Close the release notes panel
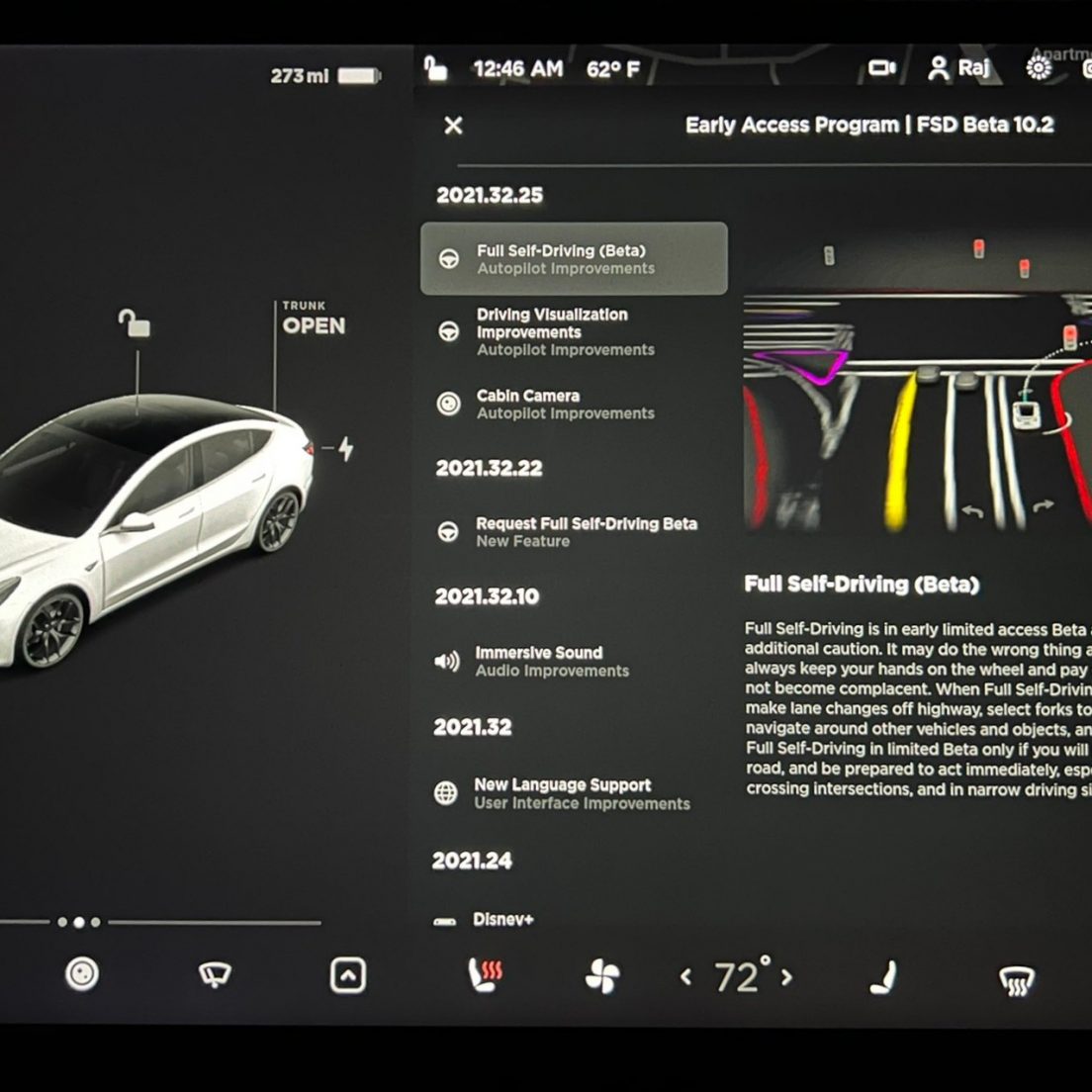Viewport: 1092px width, 1092px height. click(x=453, y=126)
